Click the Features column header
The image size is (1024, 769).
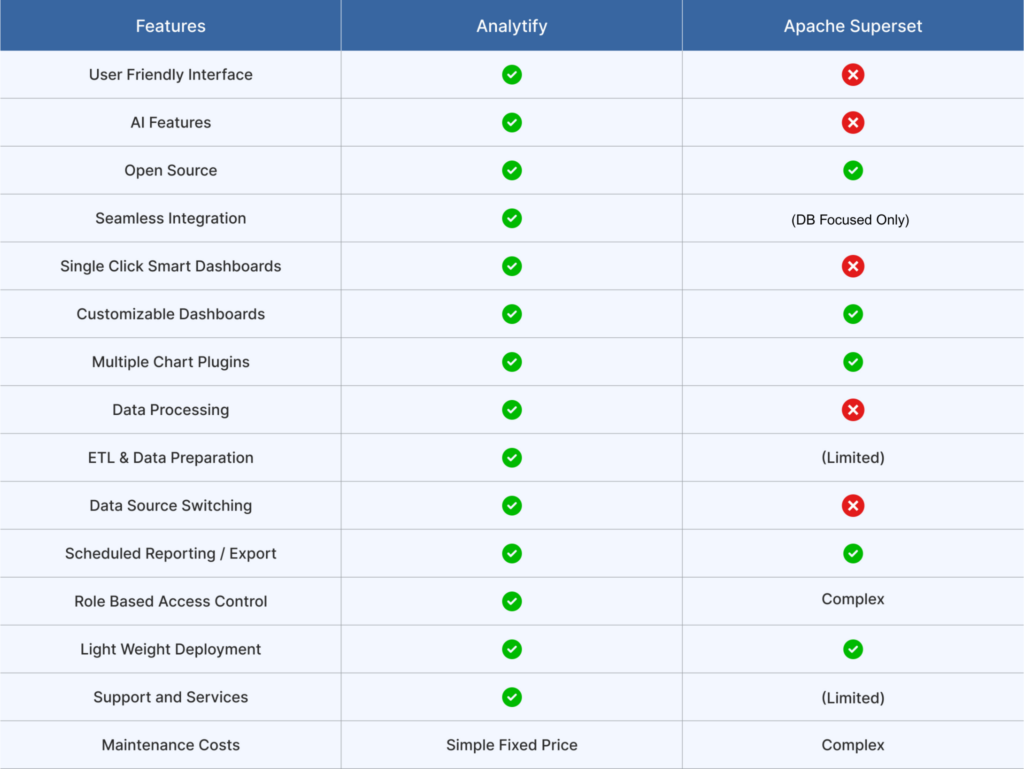170,25
